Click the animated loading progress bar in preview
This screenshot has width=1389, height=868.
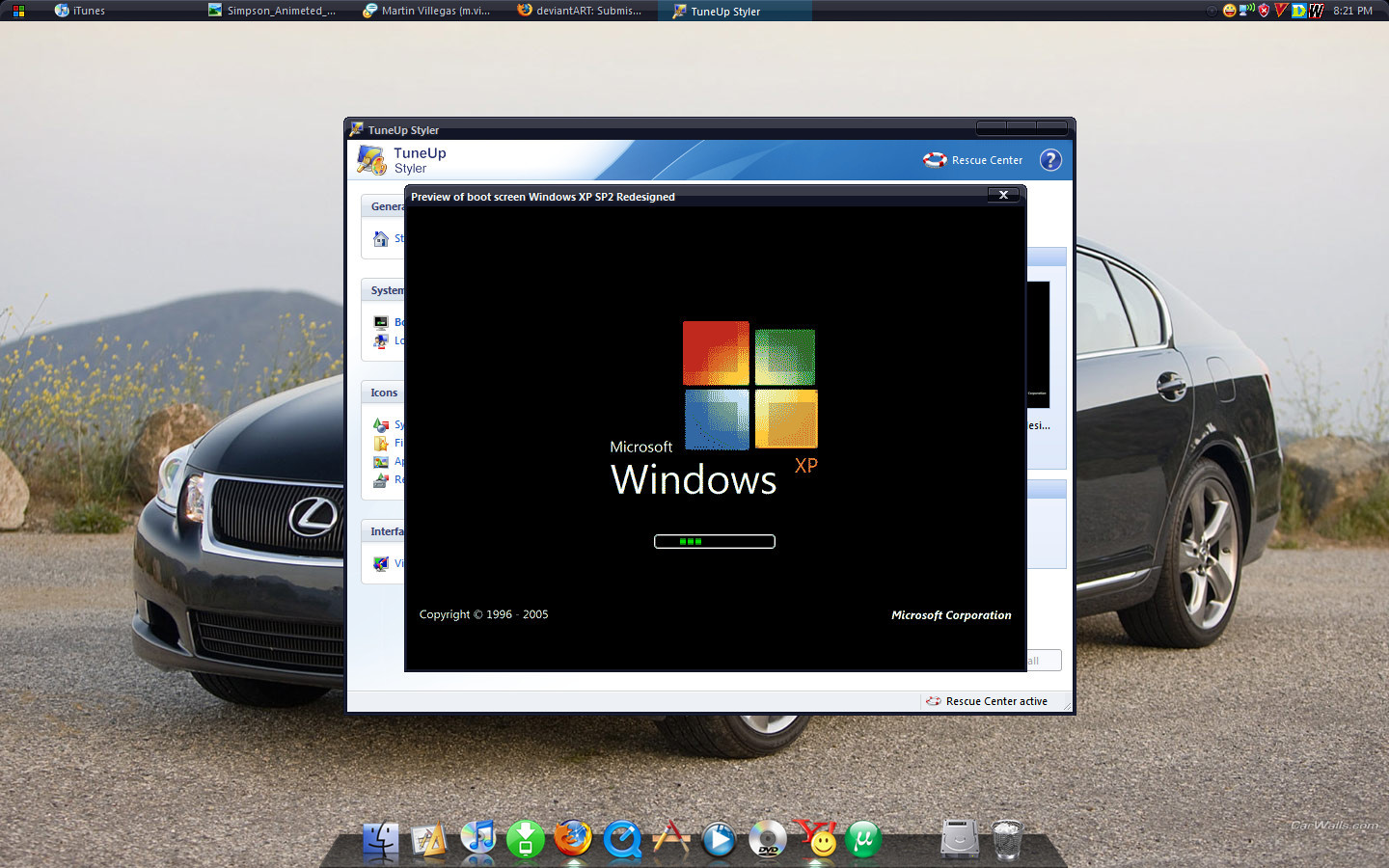click(x=715, y=541)
